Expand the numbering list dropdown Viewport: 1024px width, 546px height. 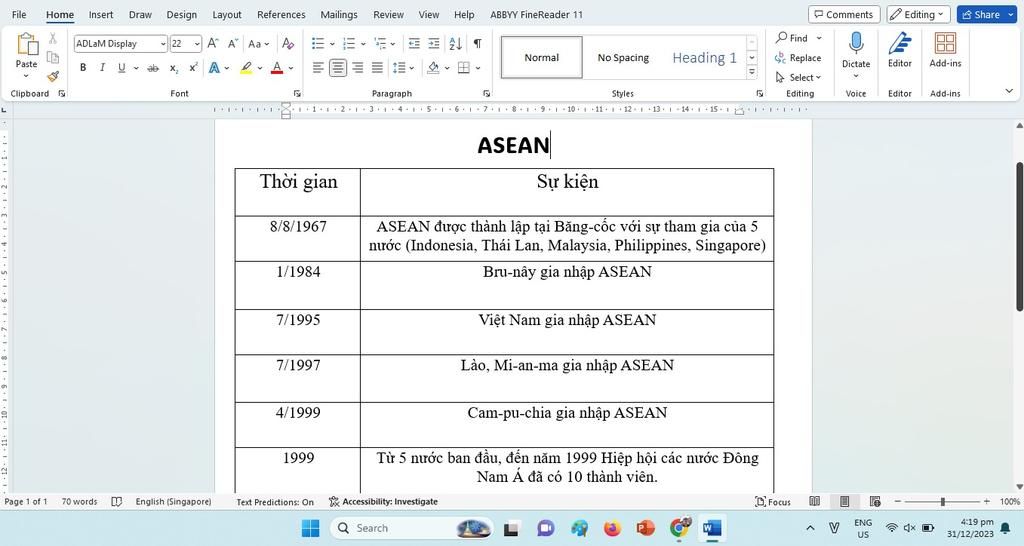[364, 44]
